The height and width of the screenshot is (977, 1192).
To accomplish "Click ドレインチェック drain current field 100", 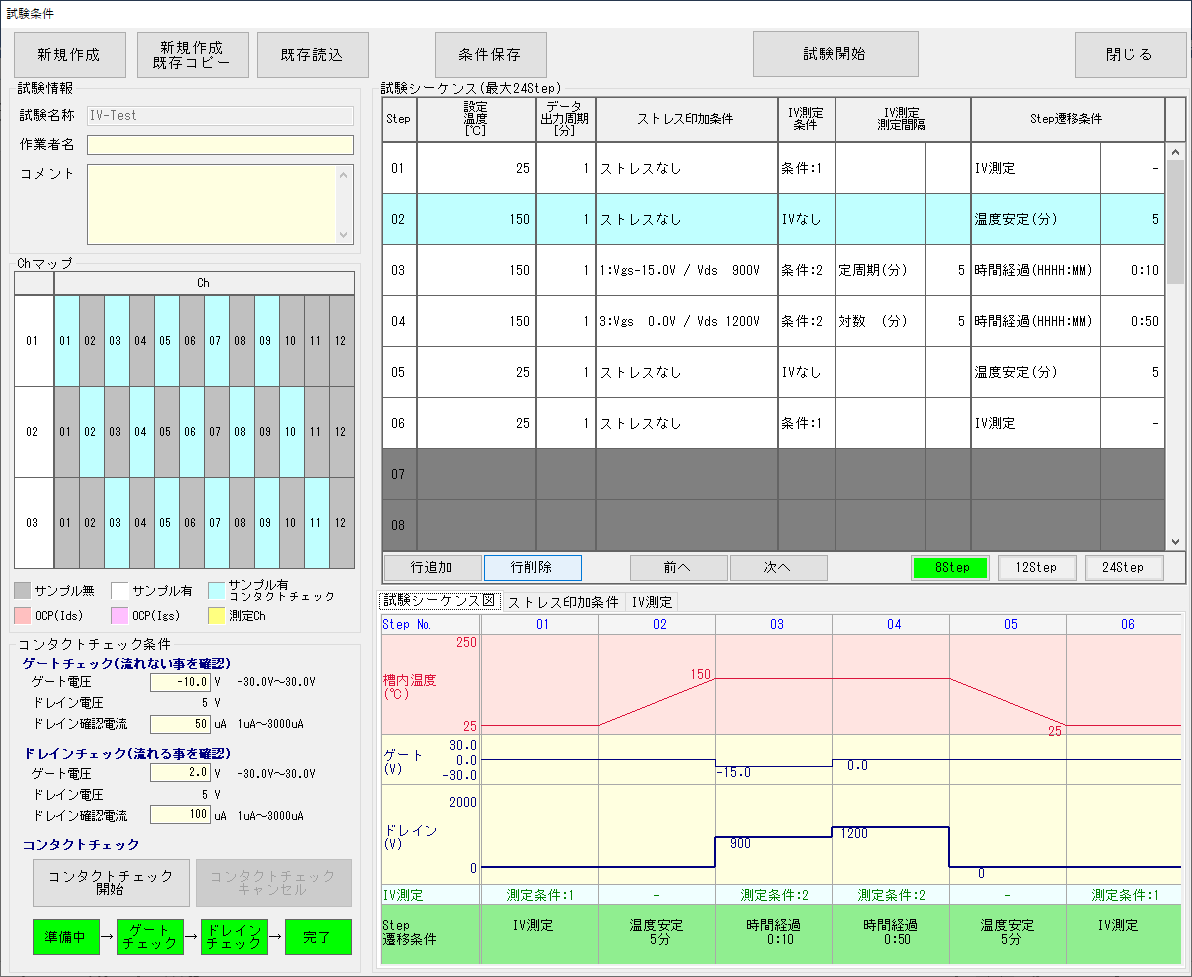I will [180, 814].
